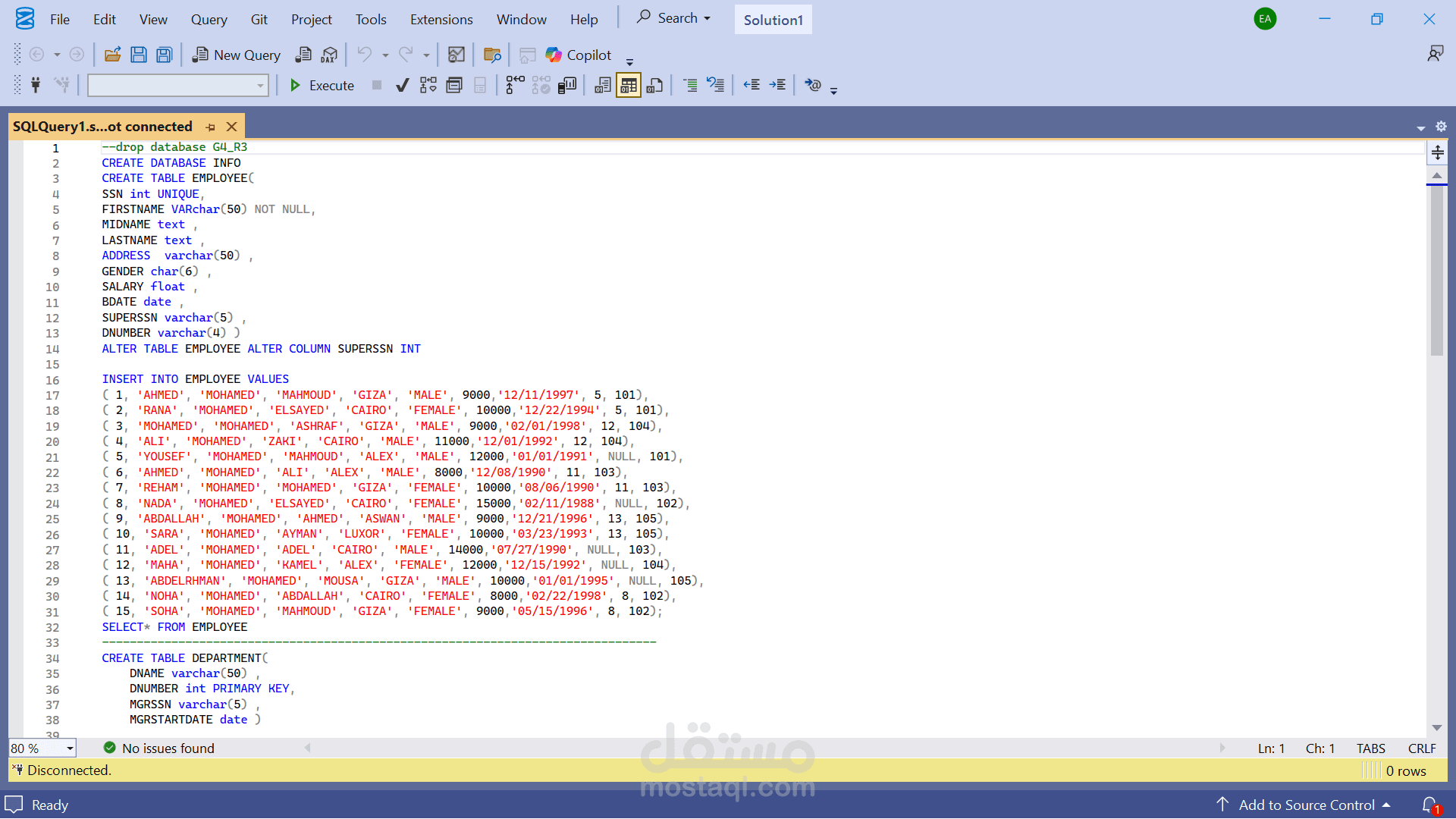Screen dimensions: 1456x819
Task: Open the Help menu
Action: coord(584,19)
